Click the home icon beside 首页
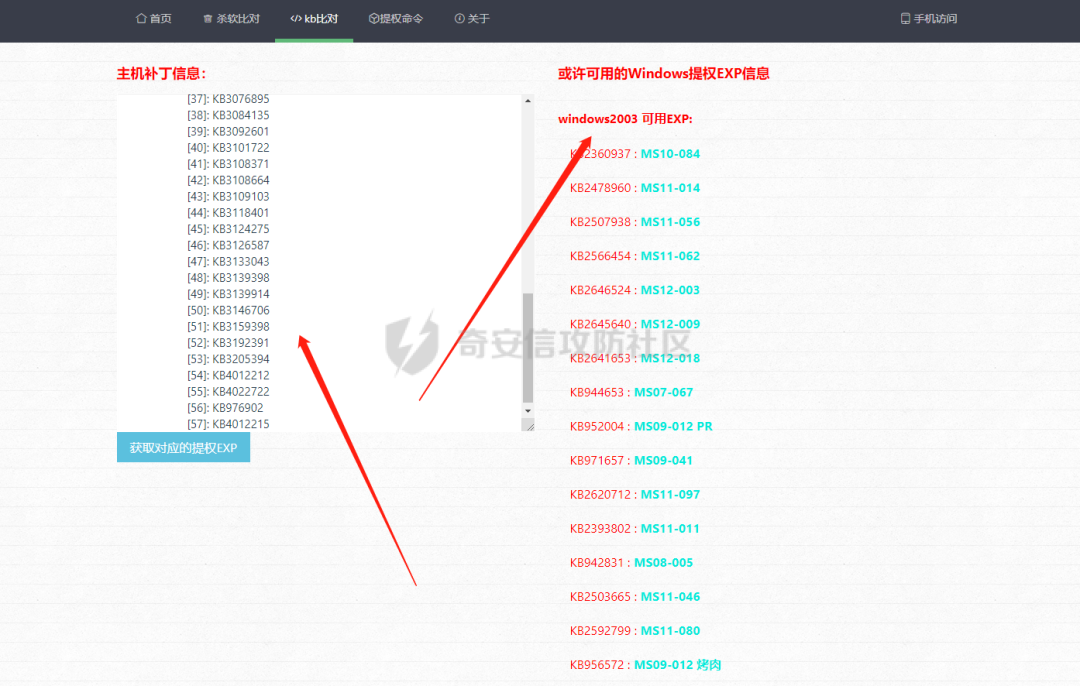The image size is (1080, 686). click(x=141, y=19)
